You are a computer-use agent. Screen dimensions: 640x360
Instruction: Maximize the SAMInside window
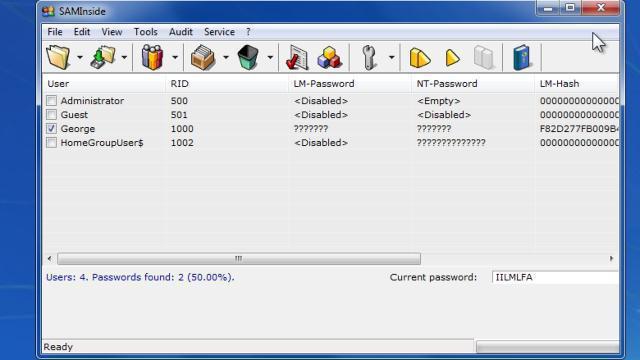tap(570, 8)
